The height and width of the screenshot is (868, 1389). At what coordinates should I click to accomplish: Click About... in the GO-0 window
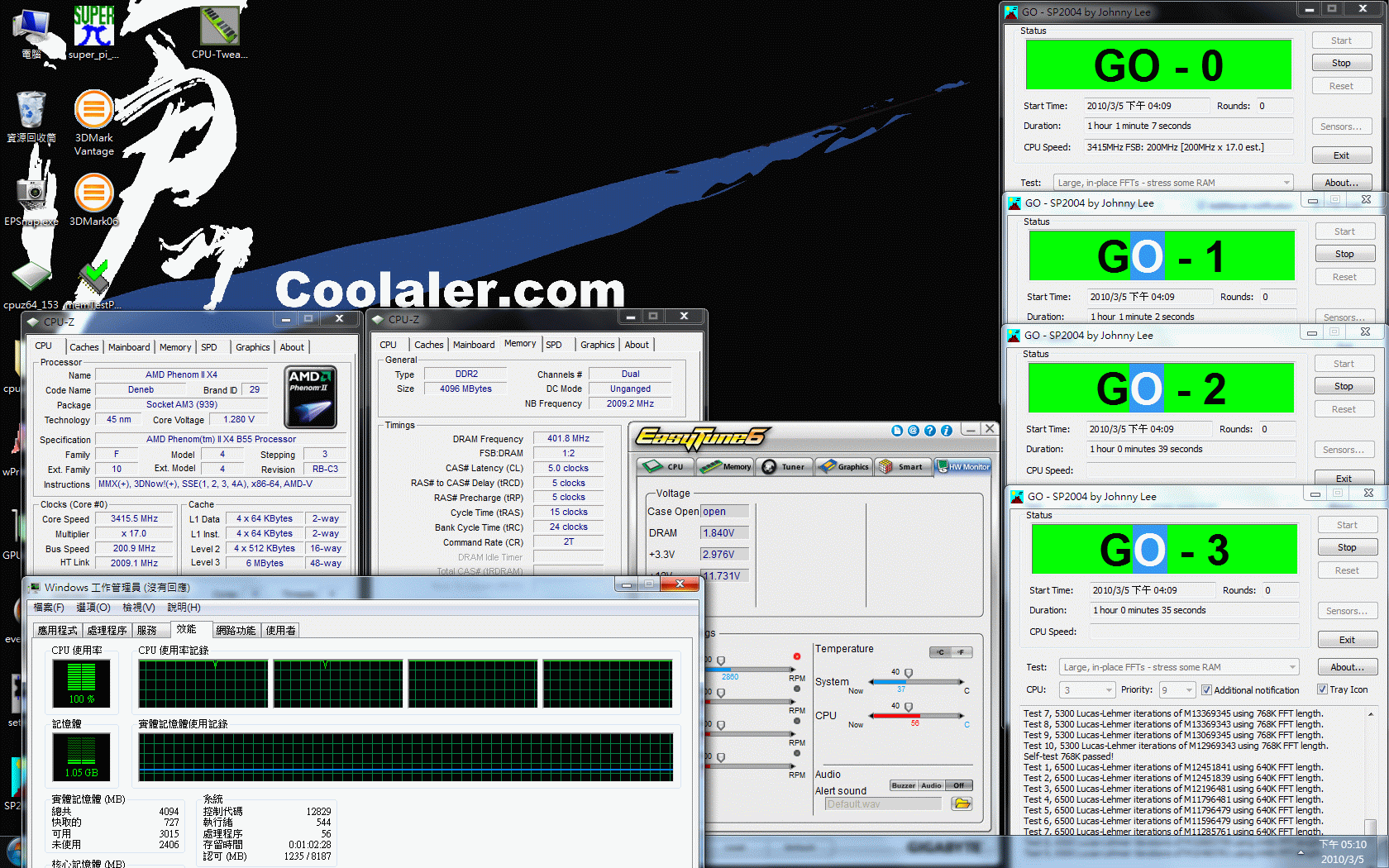coord(1341,183)
